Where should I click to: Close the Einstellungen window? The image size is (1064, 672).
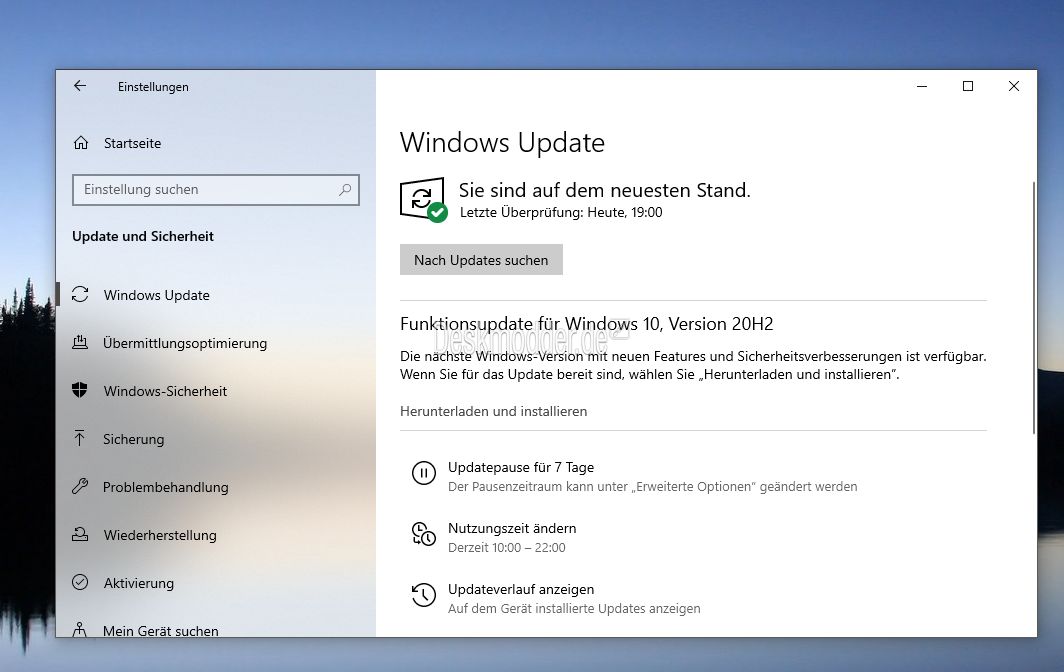pyautogui.click(x=1014, y=86)
